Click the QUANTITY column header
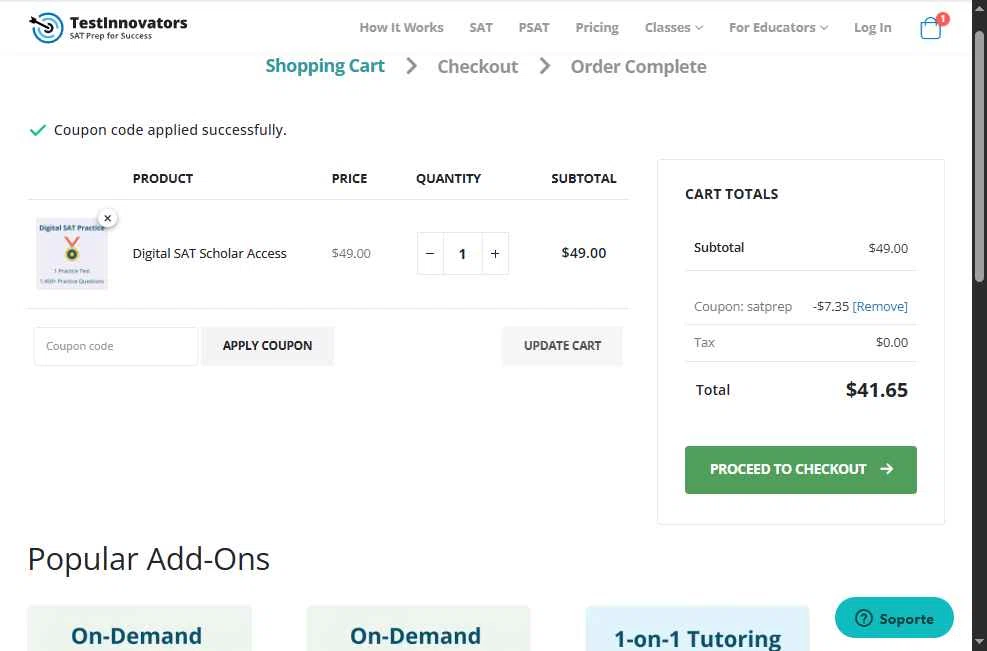This screenshot has width=987, height=651. tap(448, 178)
